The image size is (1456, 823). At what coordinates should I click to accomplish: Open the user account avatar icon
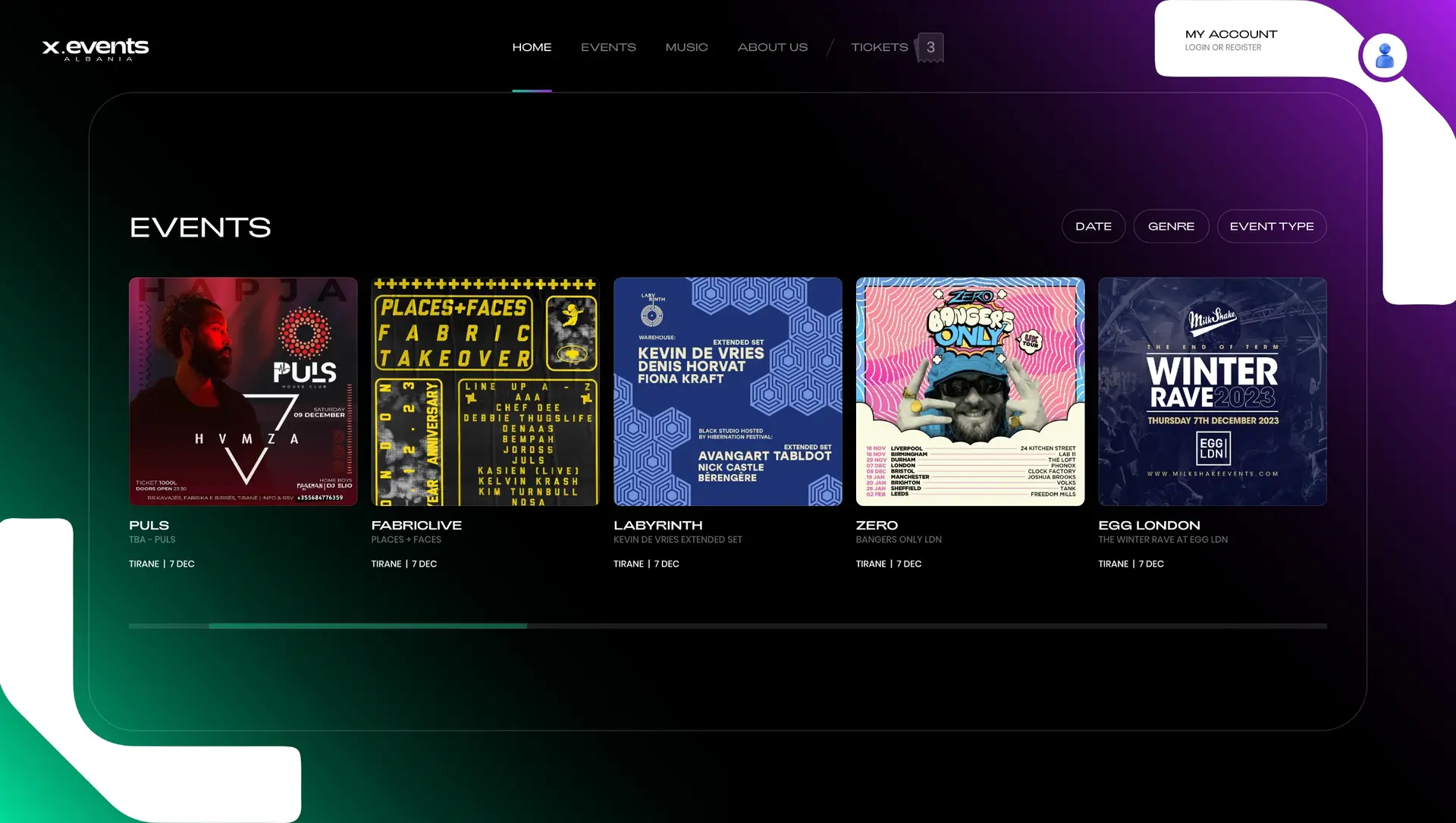click(1384, 55)
